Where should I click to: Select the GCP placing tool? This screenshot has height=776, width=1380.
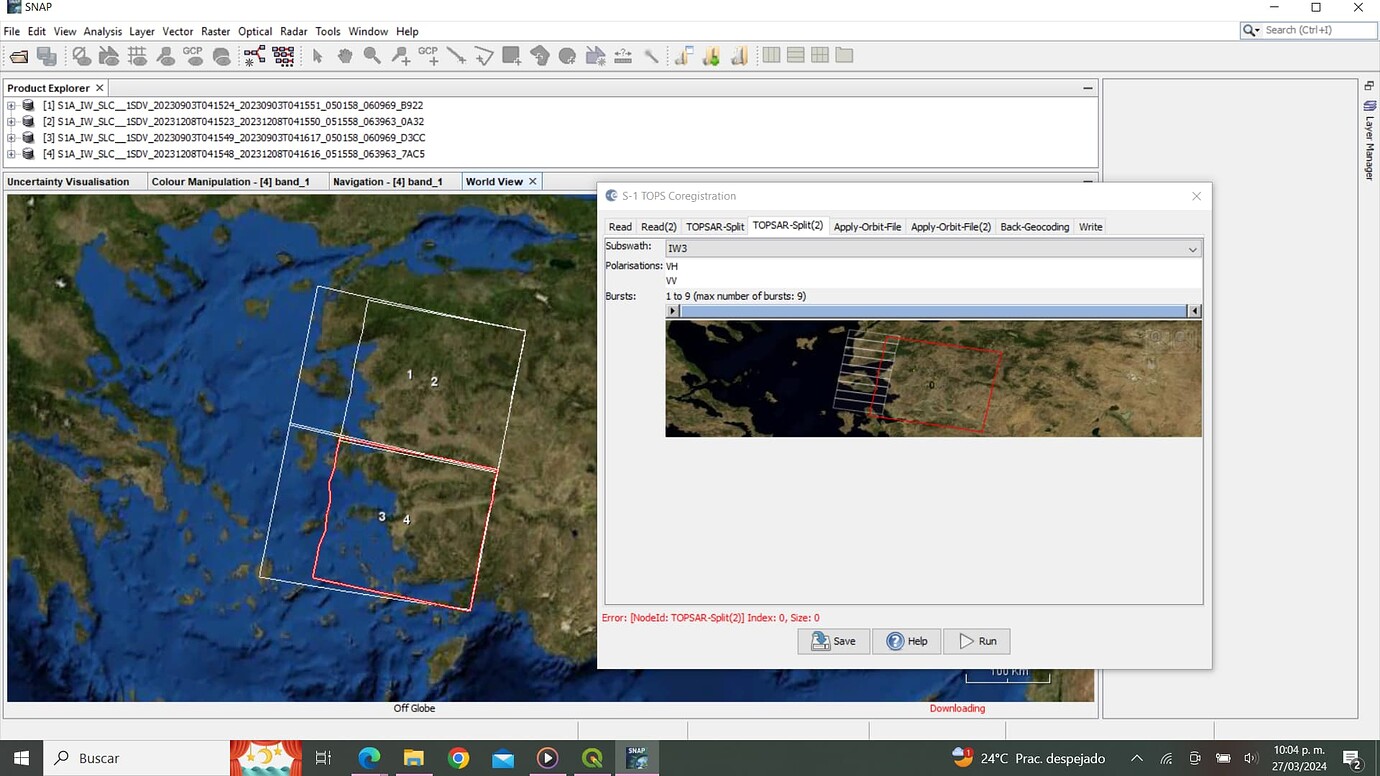428,55
